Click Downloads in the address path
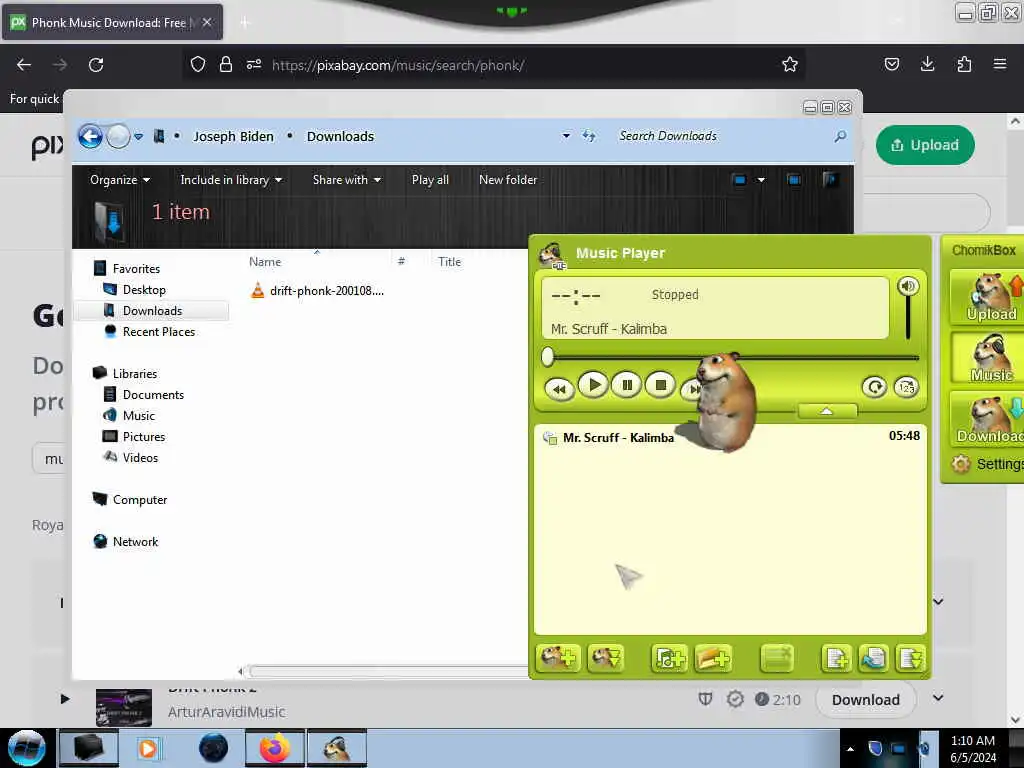This screenshot has height=768, width=1024. point(340,136)
